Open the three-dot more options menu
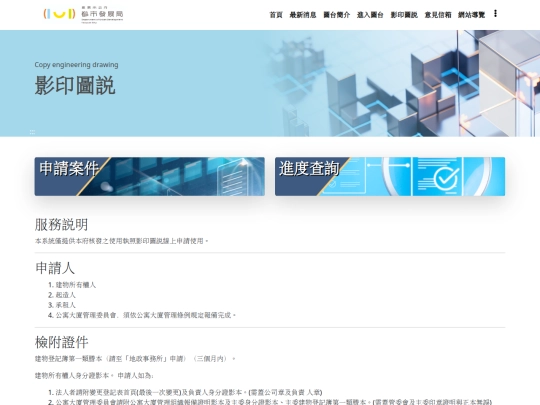This screenshot has height=405, width=540. (x=495, y=13)
